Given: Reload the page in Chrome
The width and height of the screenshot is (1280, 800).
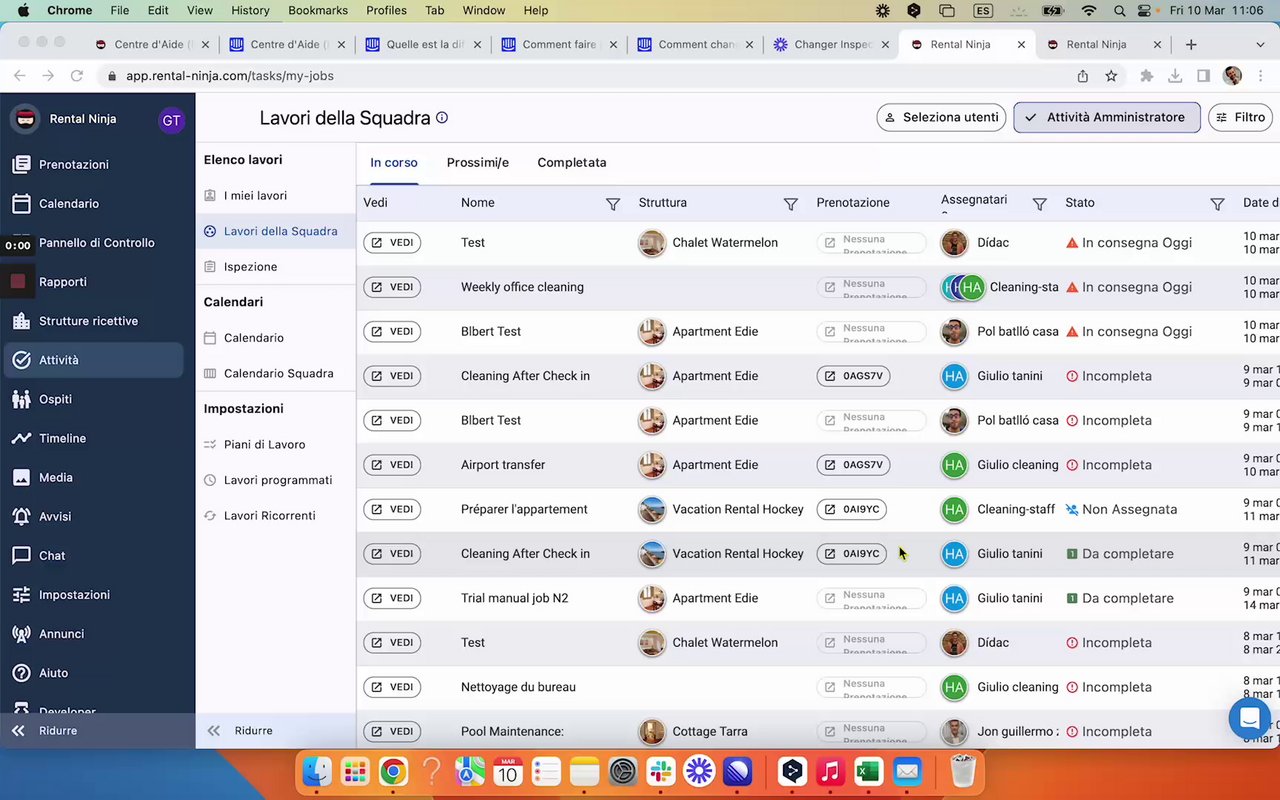Looking at the screenshot, I should point(76,76).
